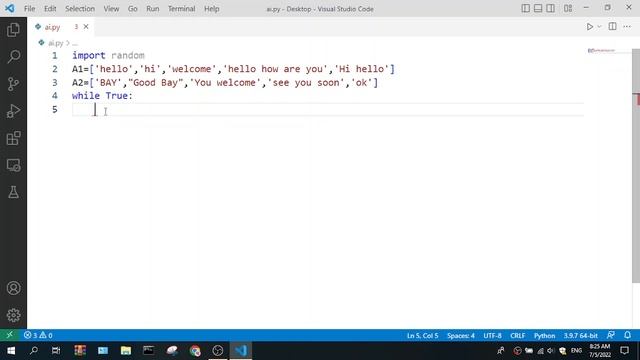Click the editor vertical scrollbar
Screen dimensions: 640x360
coord(636,165)
